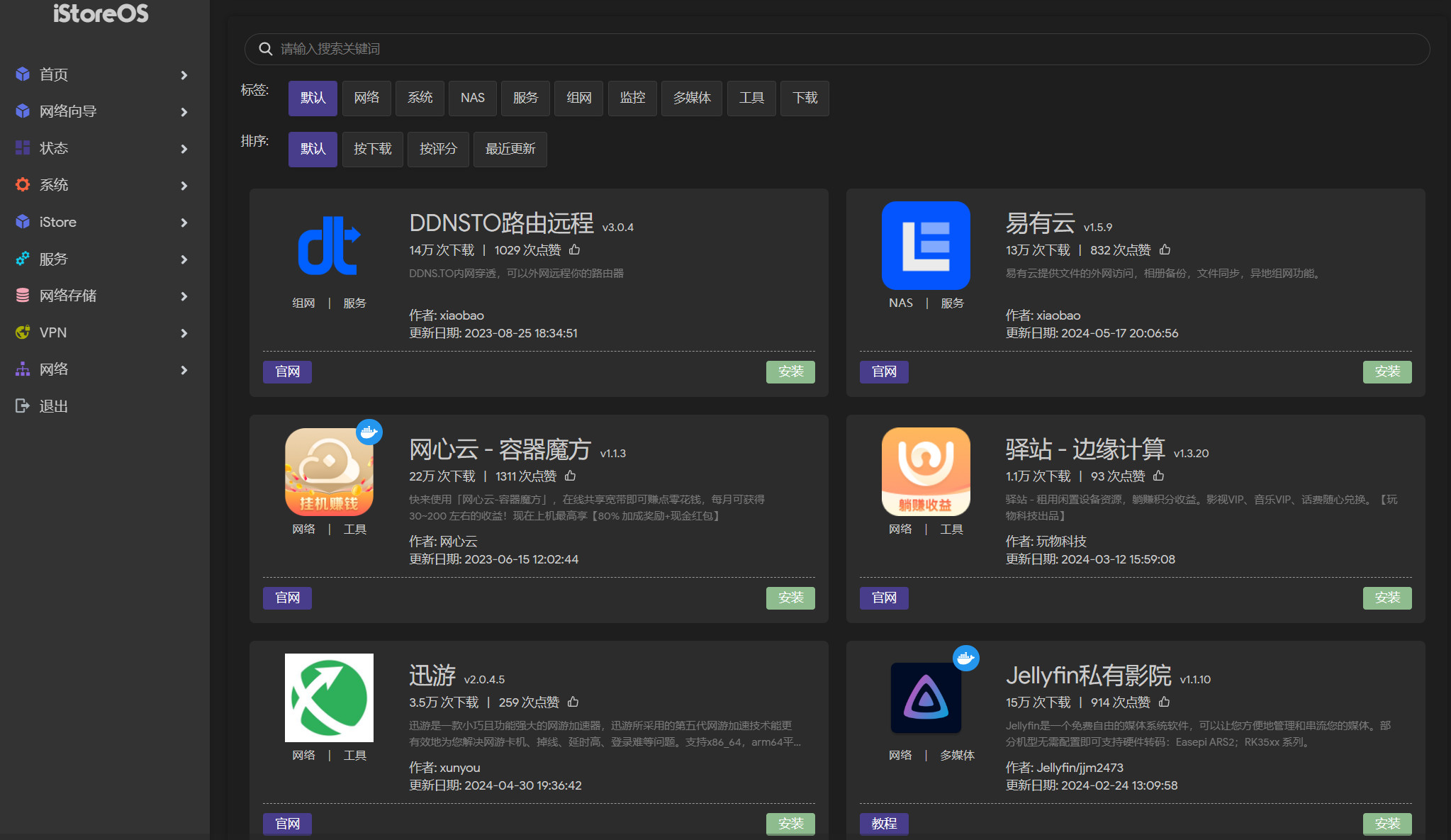Sort apps 按评分

438,149
